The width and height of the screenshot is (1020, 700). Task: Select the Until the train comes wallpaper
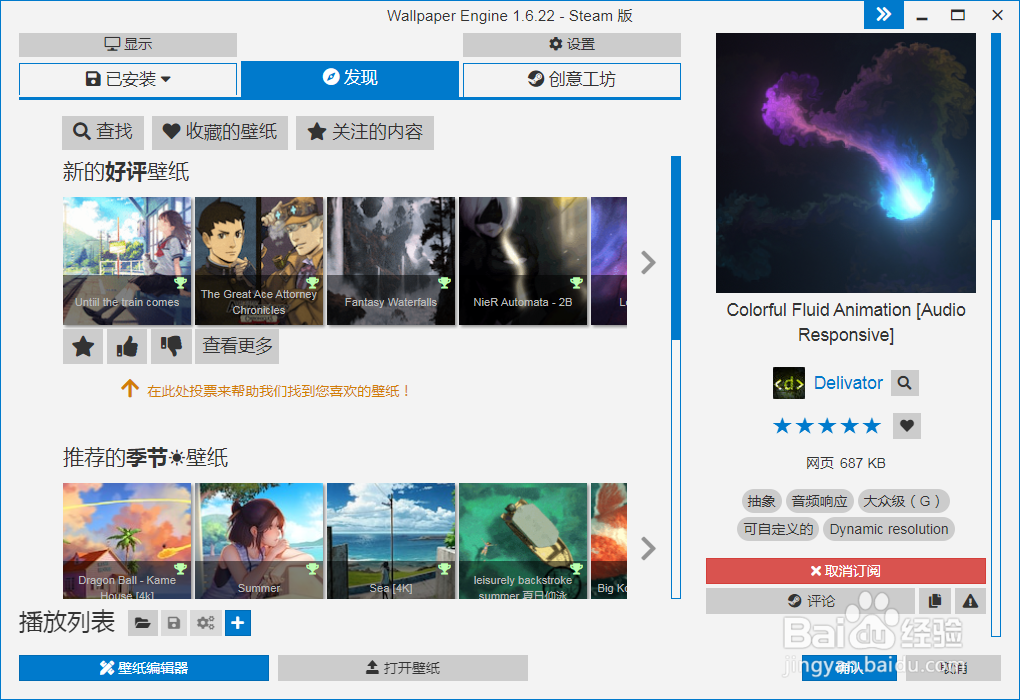(127, 261)
